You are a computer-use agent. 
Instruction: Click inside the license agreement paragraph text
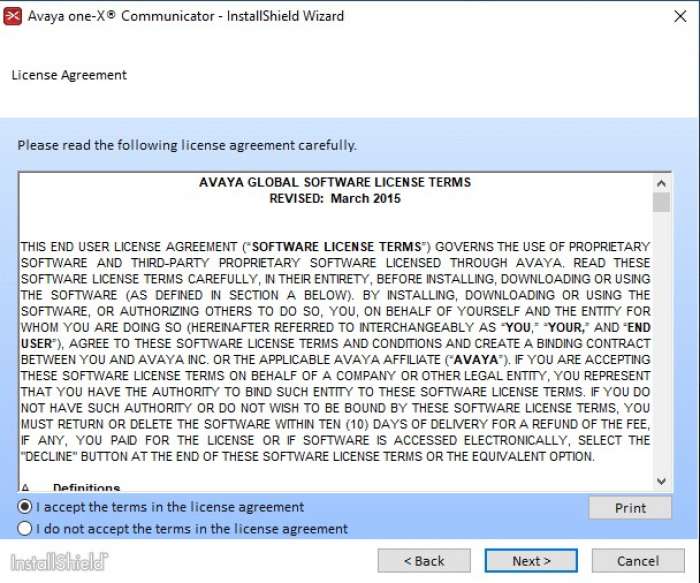[335, 350]
